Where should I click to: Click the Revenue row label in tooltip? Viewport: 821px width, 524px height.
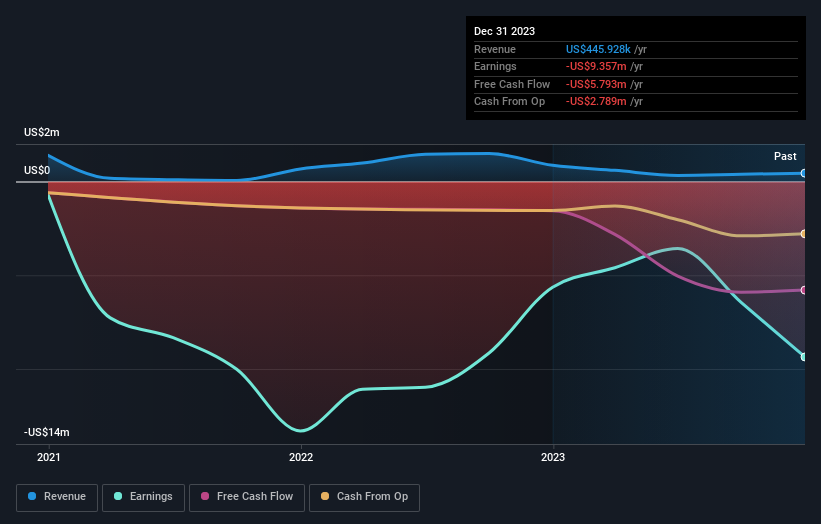(495, 49)
